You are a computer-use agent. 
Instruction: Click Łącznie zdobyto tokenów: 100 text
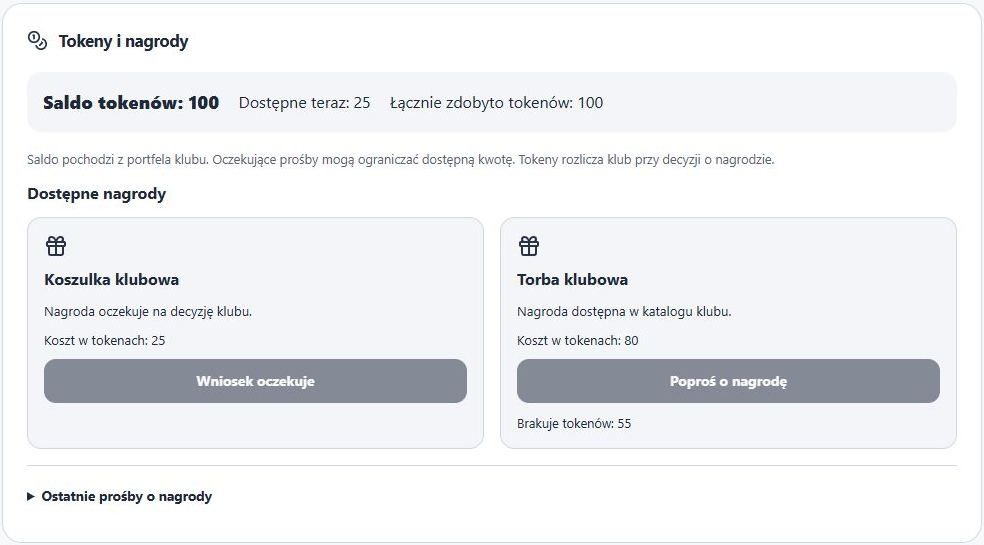click(x=496, y=102)
